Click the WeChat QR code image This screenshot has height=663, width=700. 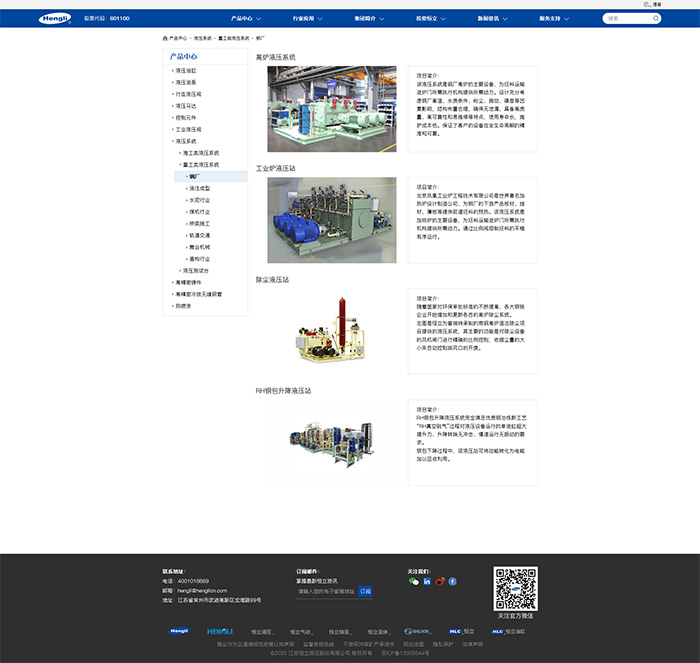[515, 588]
